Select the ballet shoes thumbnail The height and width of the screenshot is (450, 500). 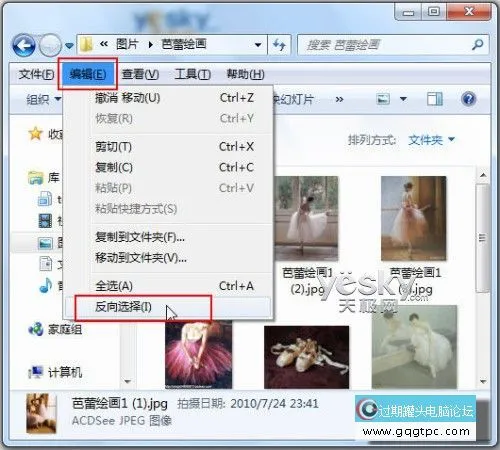(x=307, y=357)
